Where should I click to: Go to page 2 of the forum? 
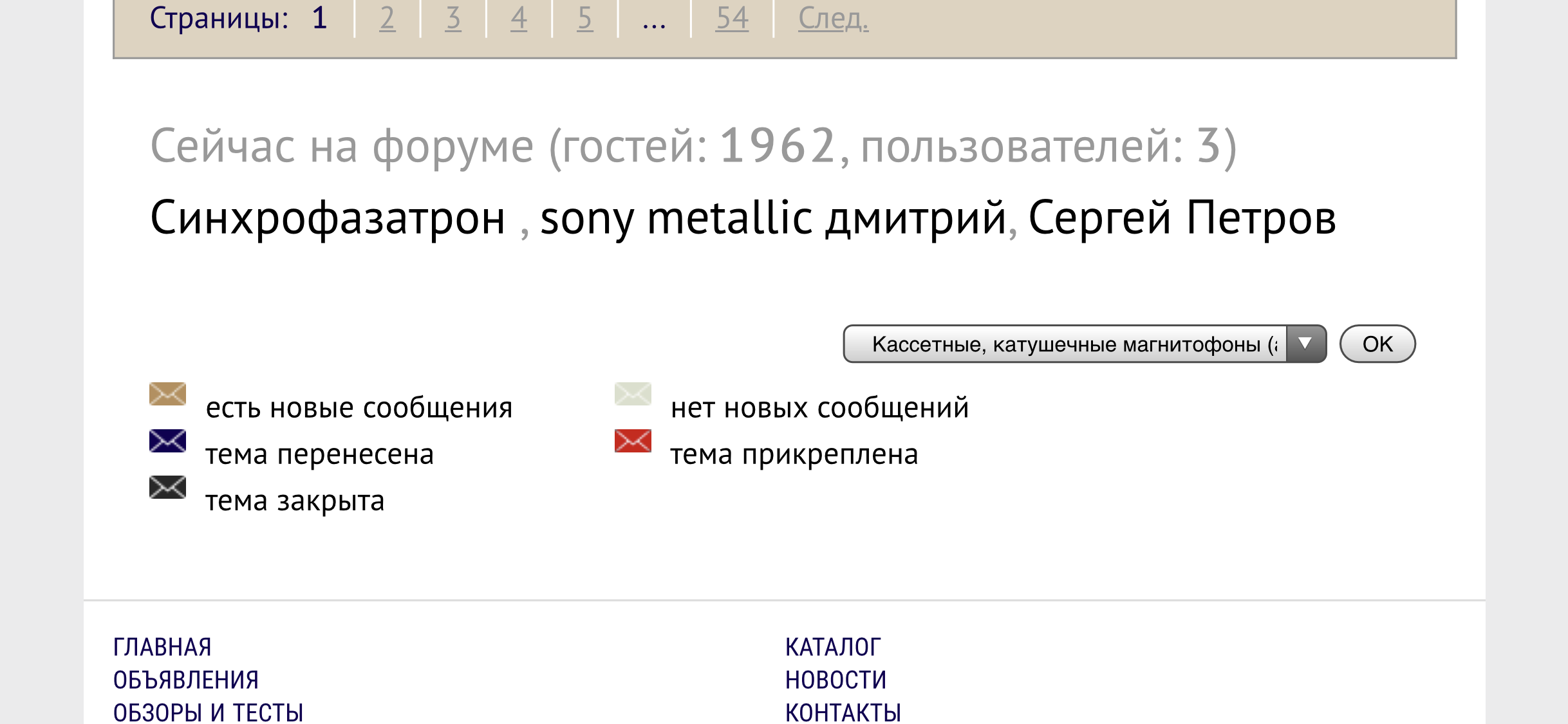pos(387,18)
